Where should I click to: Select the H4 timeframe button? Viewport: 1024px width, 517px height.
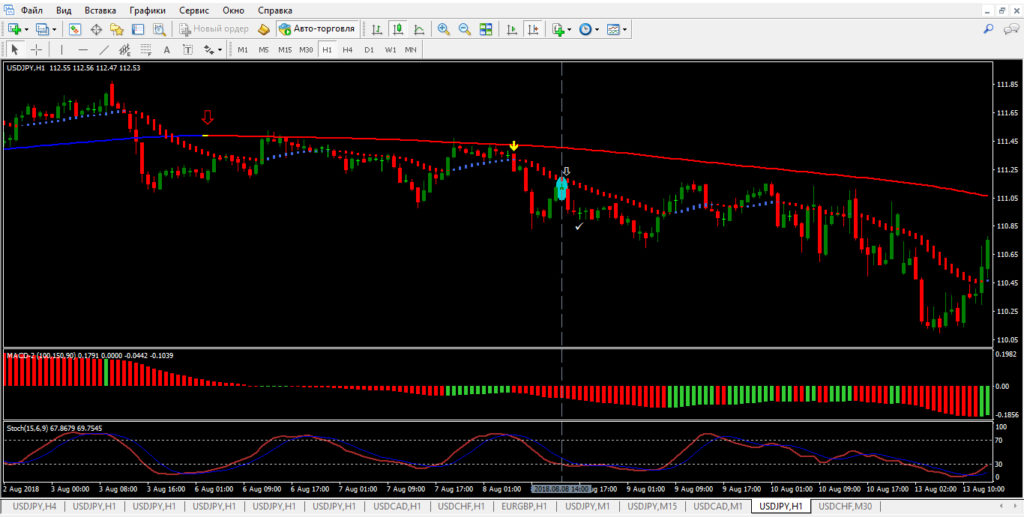[x=348, y=49]
